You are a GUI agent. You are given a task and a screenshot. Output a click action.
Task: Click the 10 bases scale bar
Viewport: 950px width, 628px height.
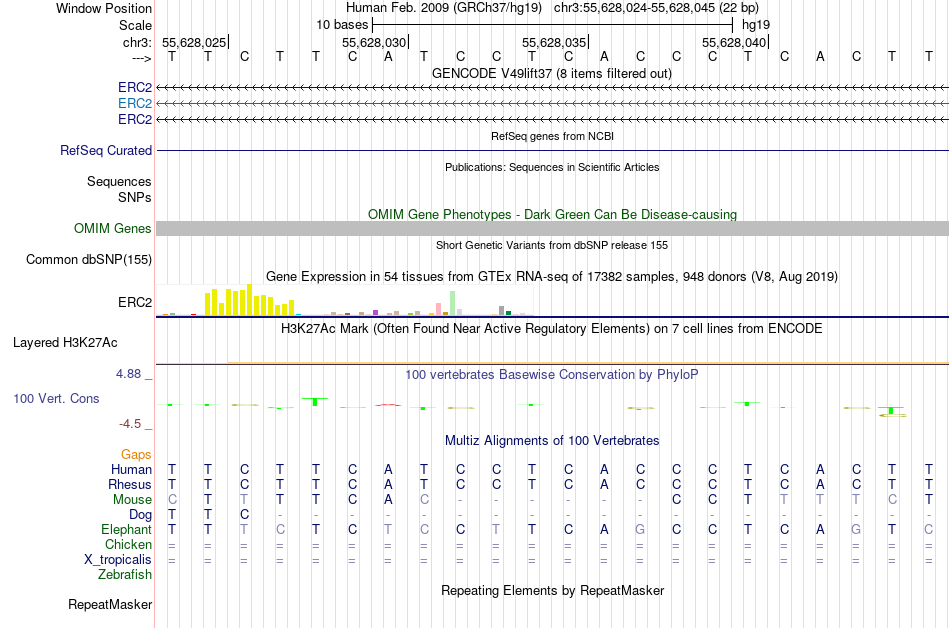(x=553, y=25)
